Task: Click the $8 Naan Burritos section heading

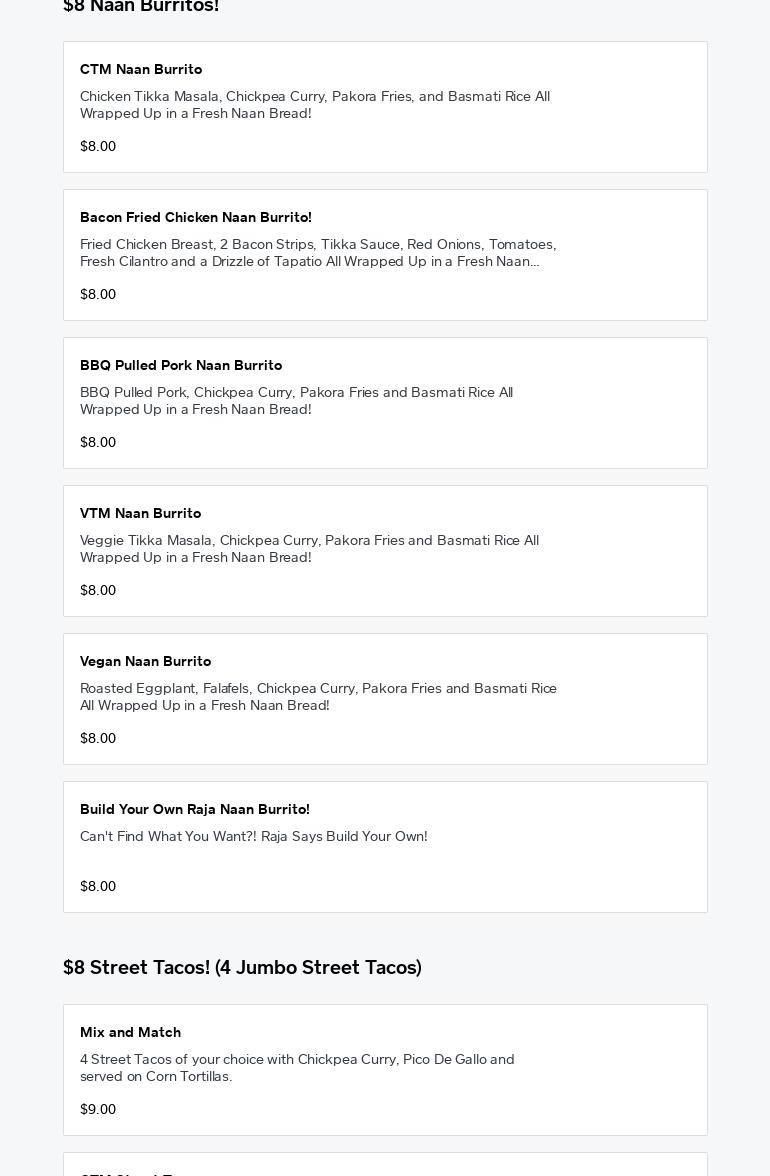Action: coord(141,6)
